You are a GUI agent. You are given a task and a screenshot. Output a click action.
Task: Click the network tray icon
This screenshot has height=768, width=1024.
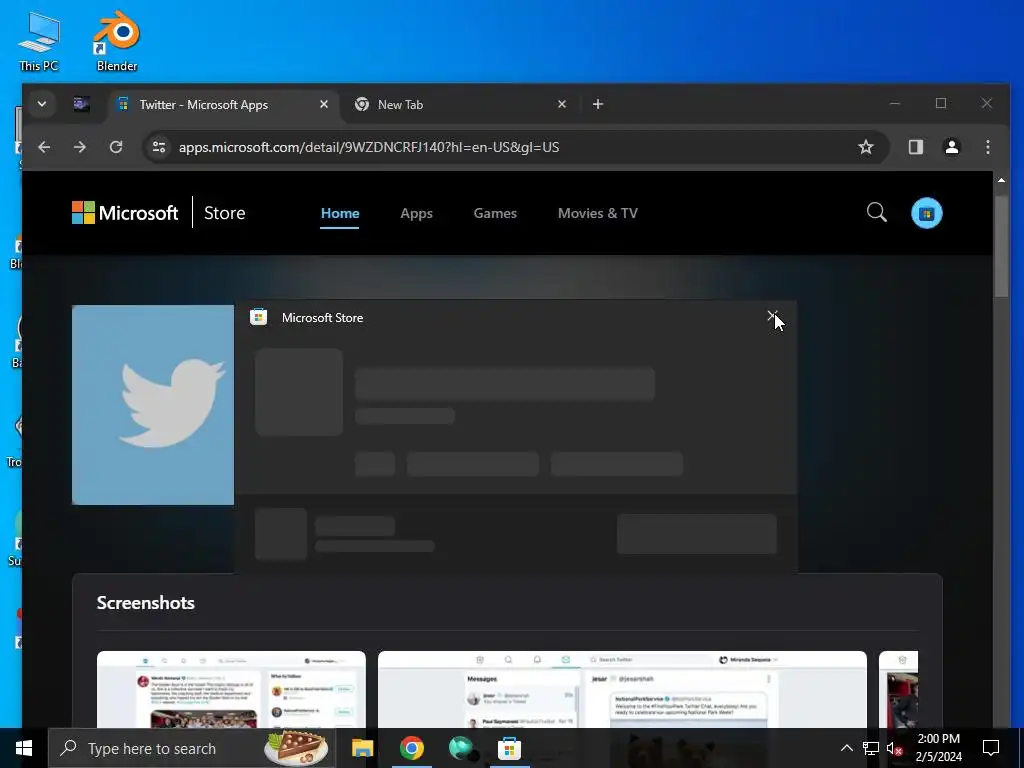click(x=871, y=748)
